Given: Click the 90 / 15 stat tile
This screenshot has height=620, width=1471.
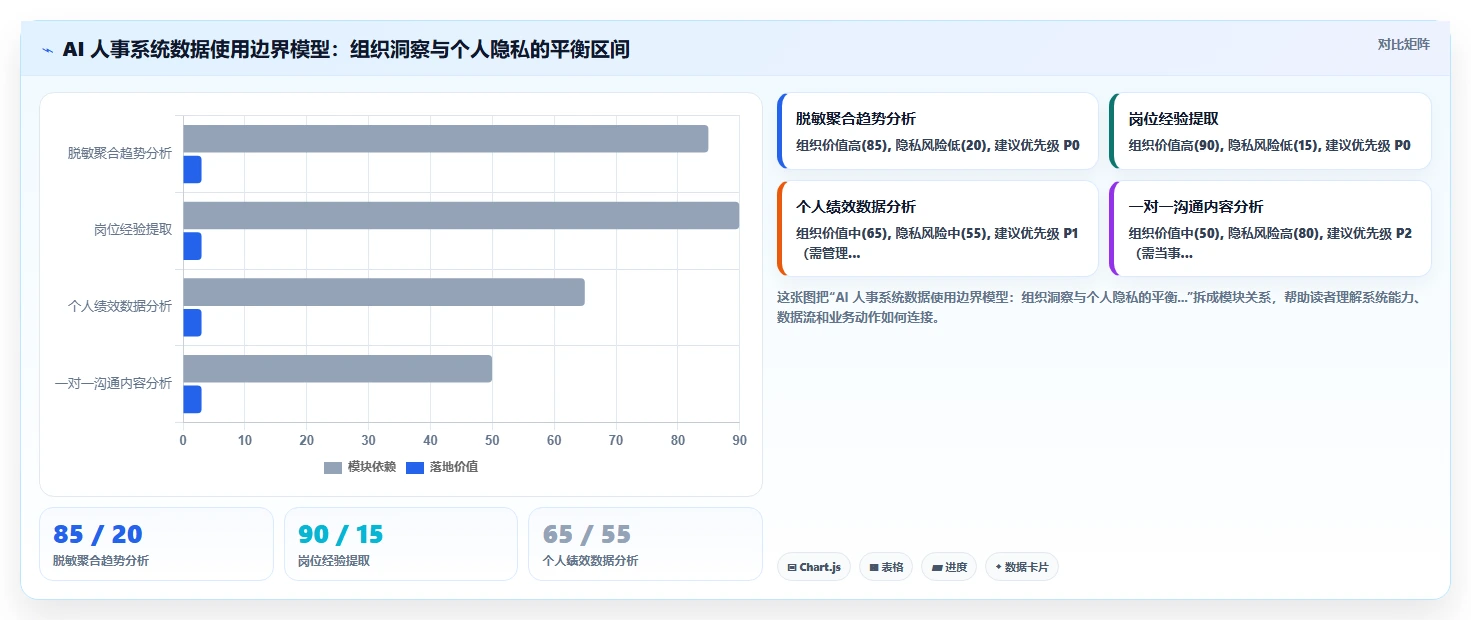Looking at the screenshot, I should point(401,544).
